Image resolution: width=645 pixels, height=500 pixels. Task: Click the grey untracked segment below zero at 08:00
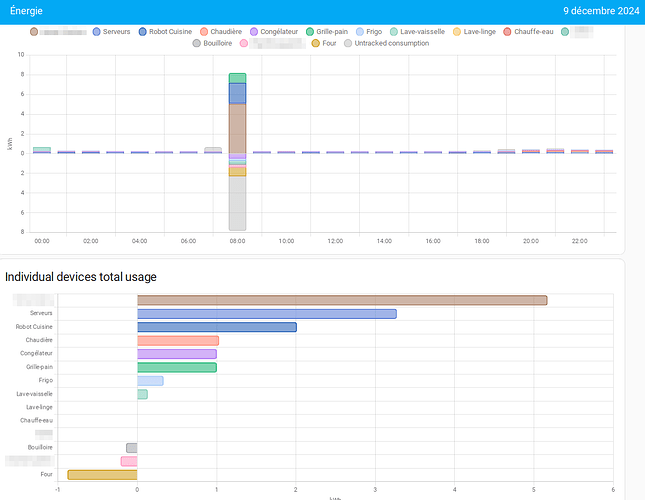point(237,203)
